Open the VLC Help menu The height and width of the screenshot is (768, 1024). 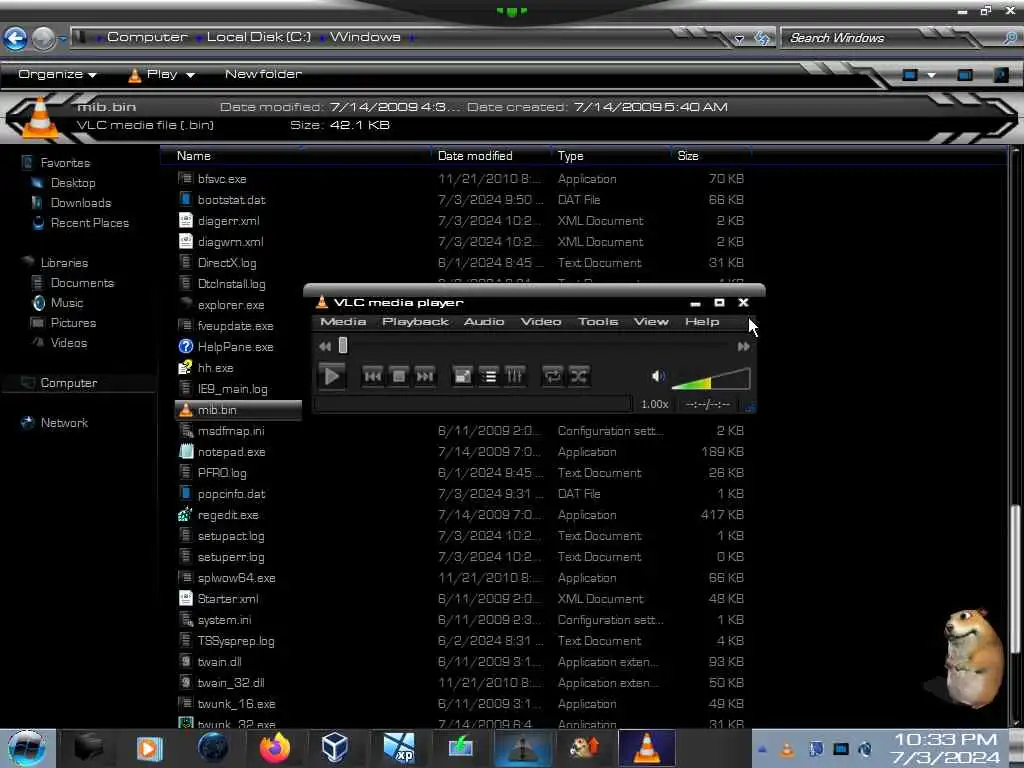(x=702, y=321)
